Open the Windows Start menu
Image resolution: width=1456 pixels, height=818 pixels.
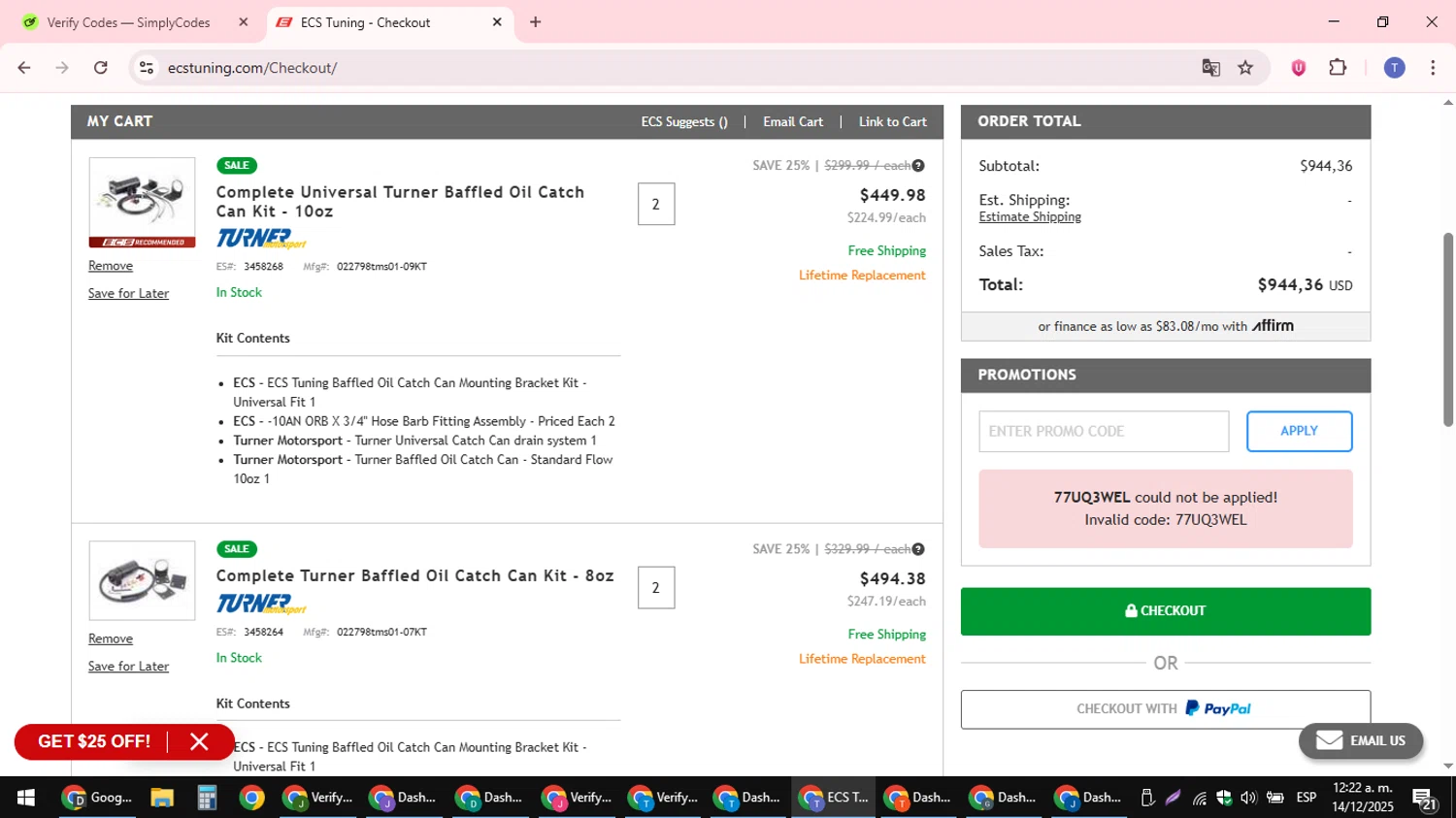click(x=26, y=798)
